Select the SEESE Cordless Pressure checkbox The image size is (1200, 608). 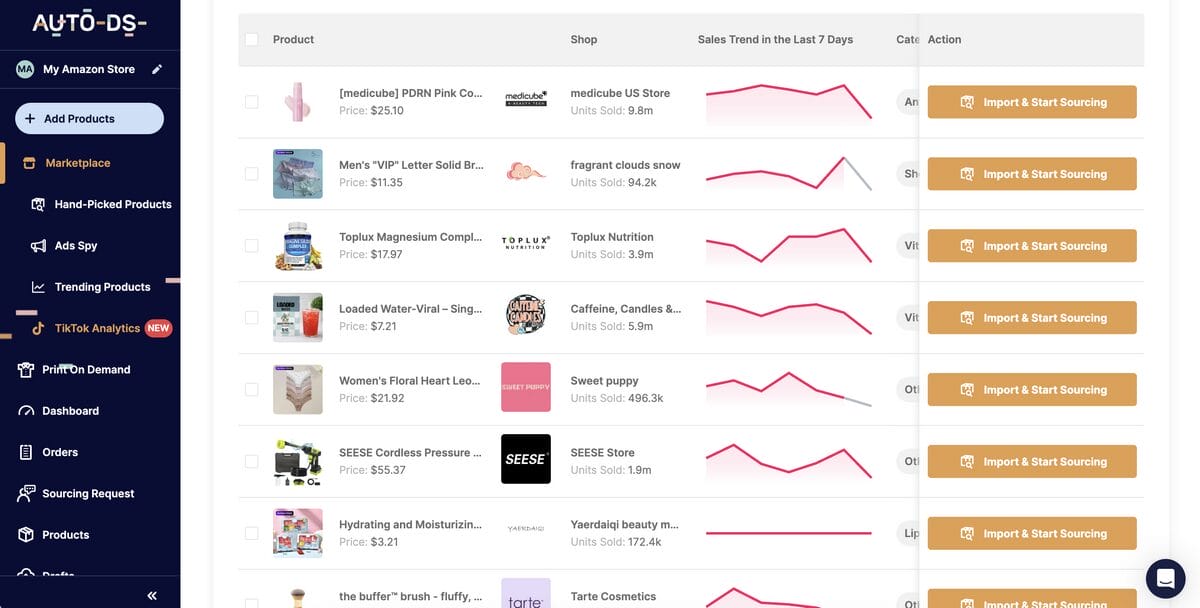[x=251, y=462]
